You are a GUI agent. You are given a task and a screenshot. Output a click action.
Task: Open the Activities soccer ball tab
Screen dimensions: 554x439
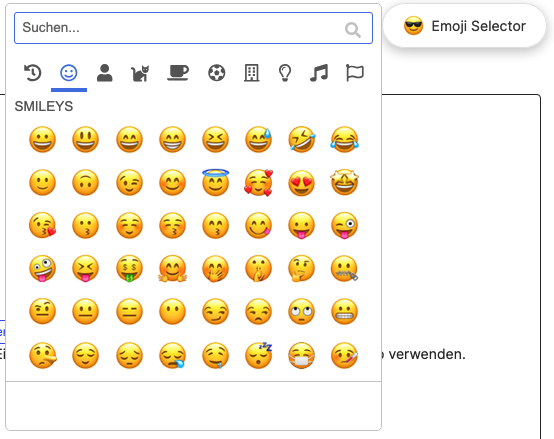click(217, 73)
